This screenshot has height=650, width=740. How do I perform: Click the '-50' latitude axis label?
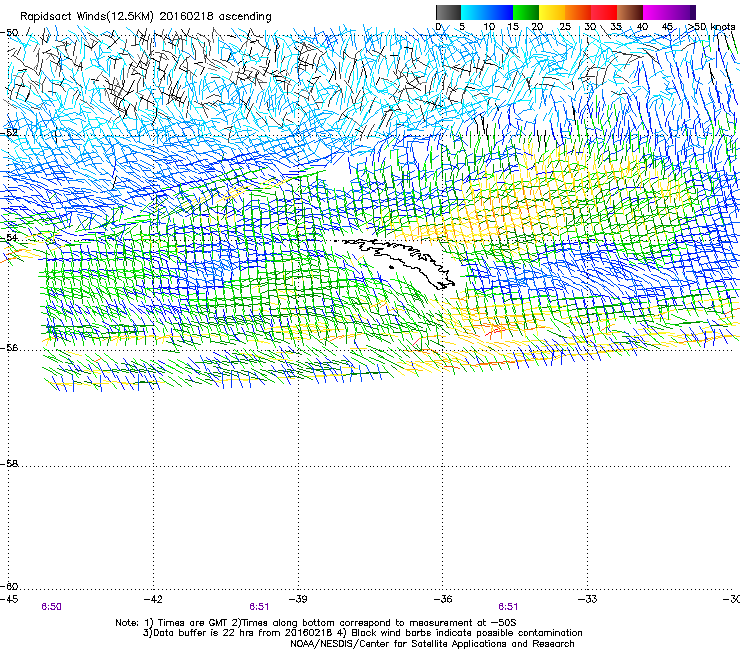9,33
